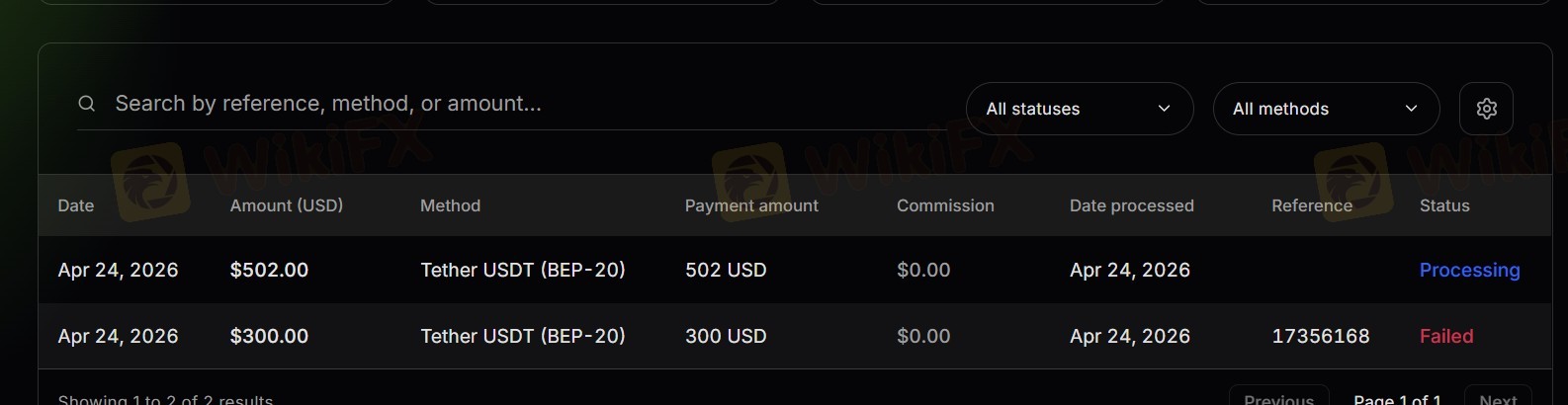Go to the Previous page
Screen dimensions: 1568x405
tap(1278, 398)
